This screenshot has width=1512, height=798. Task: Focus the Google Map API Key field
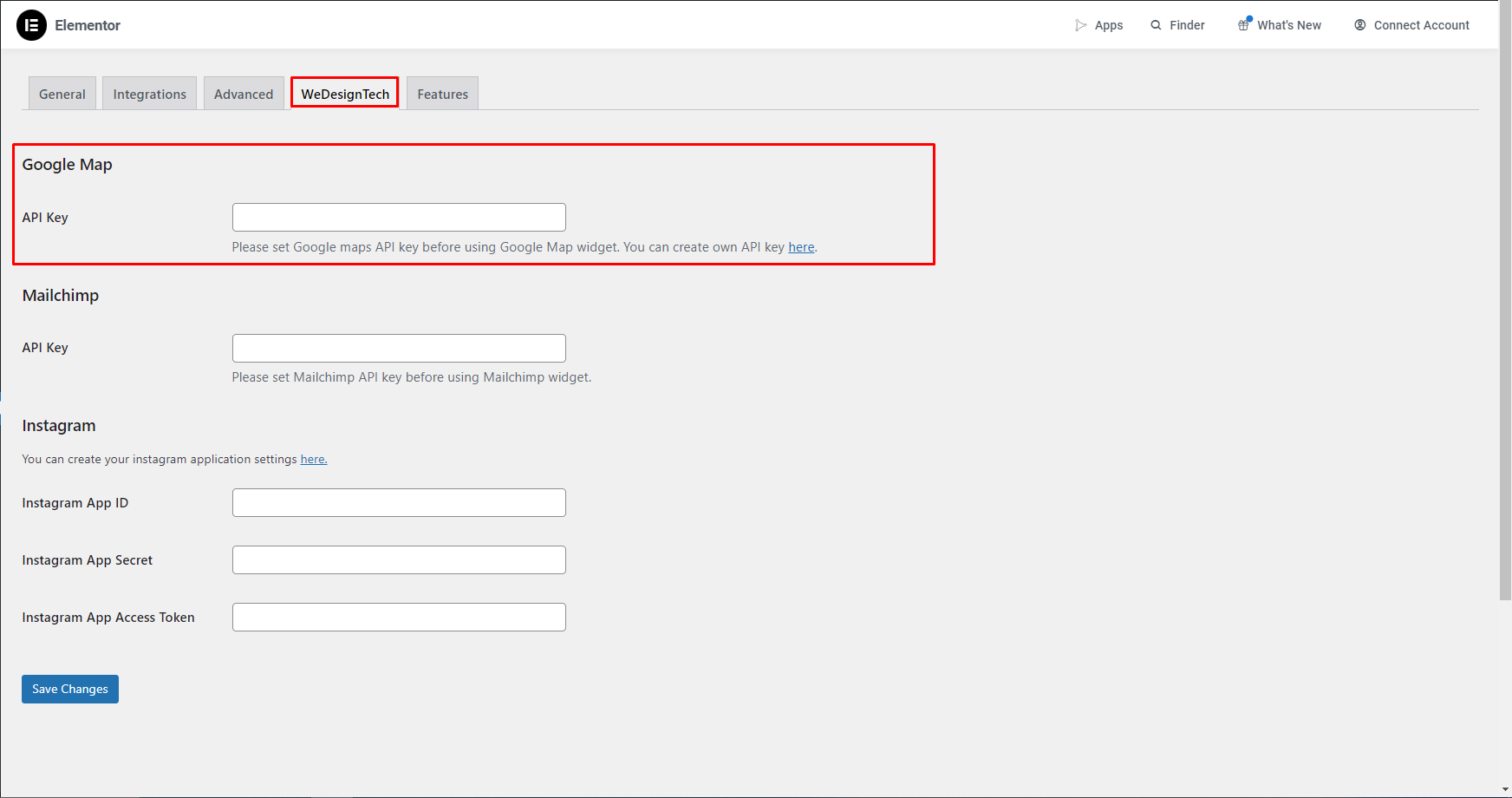[399, 217]
